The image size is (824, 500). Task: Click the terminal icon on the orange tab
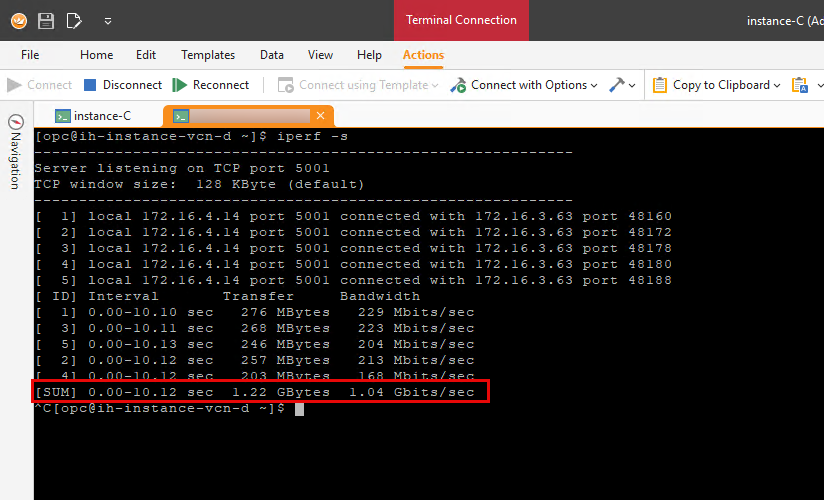181,116
